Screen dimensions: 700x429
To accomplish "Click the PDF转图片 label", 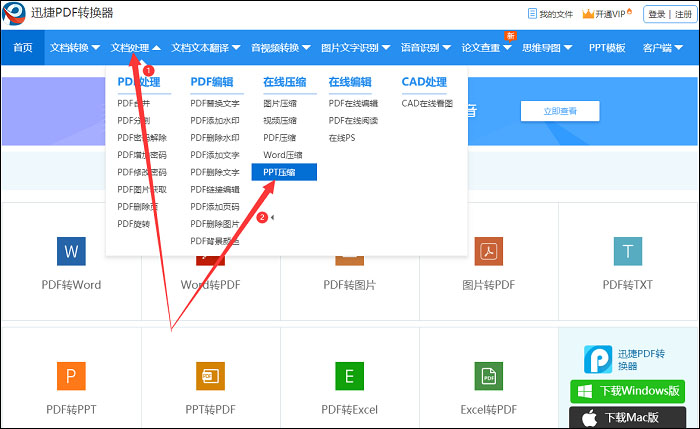I will pos(350,285).
